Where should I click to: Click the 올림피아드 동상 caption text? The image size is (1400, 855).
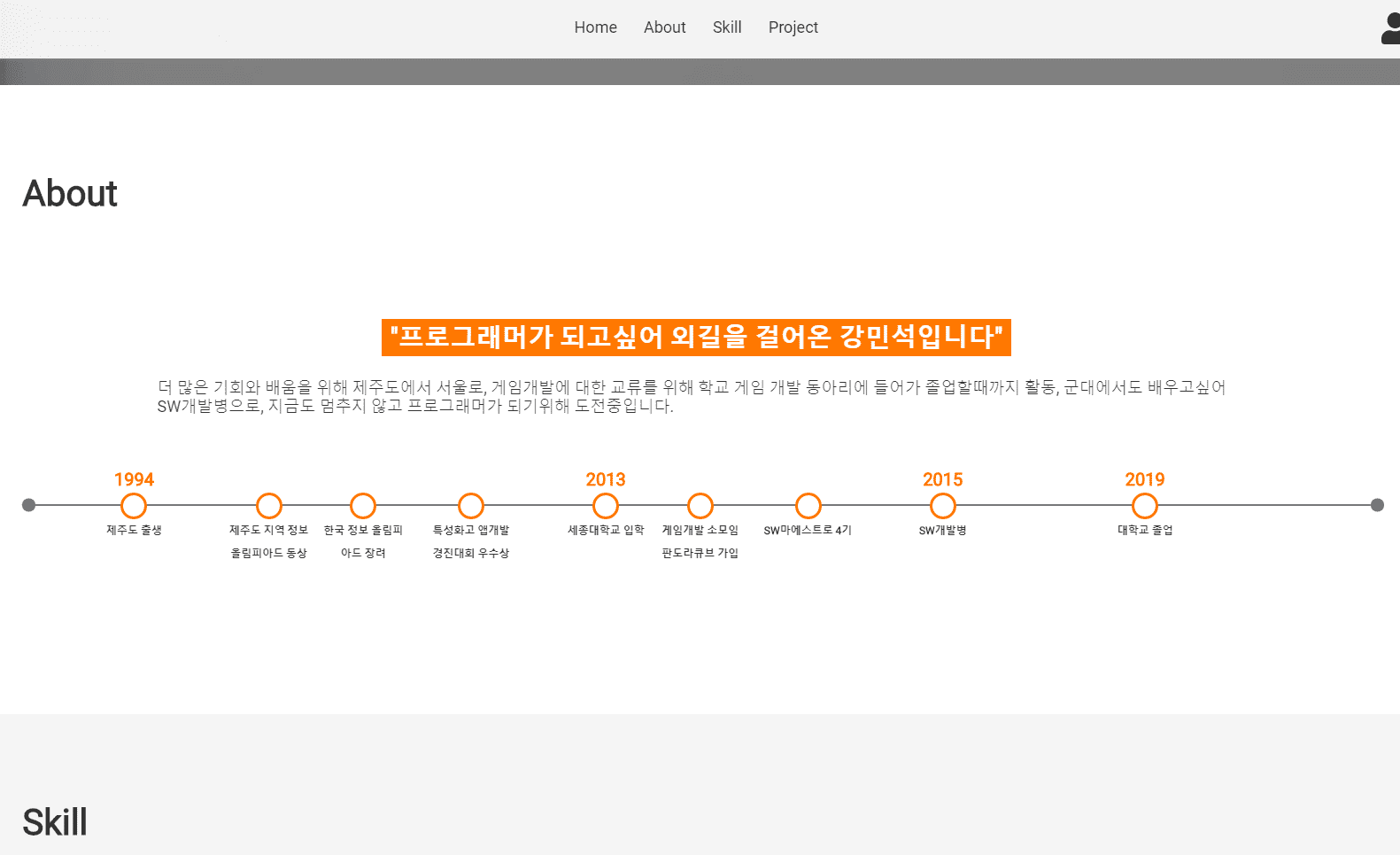tap(269, 553)
